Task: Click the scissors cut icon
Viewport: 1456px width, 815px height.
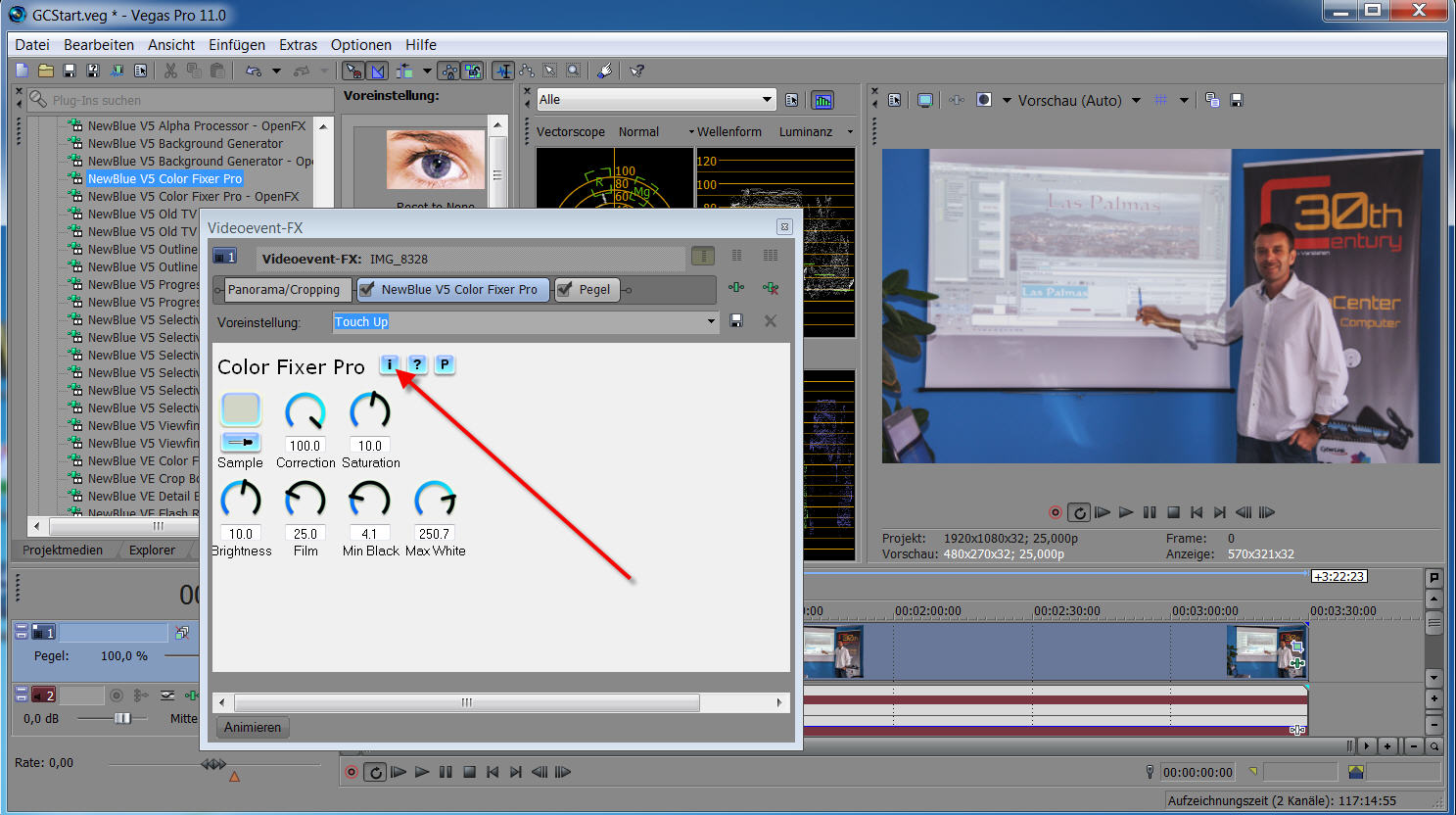Action: point(170,71)
